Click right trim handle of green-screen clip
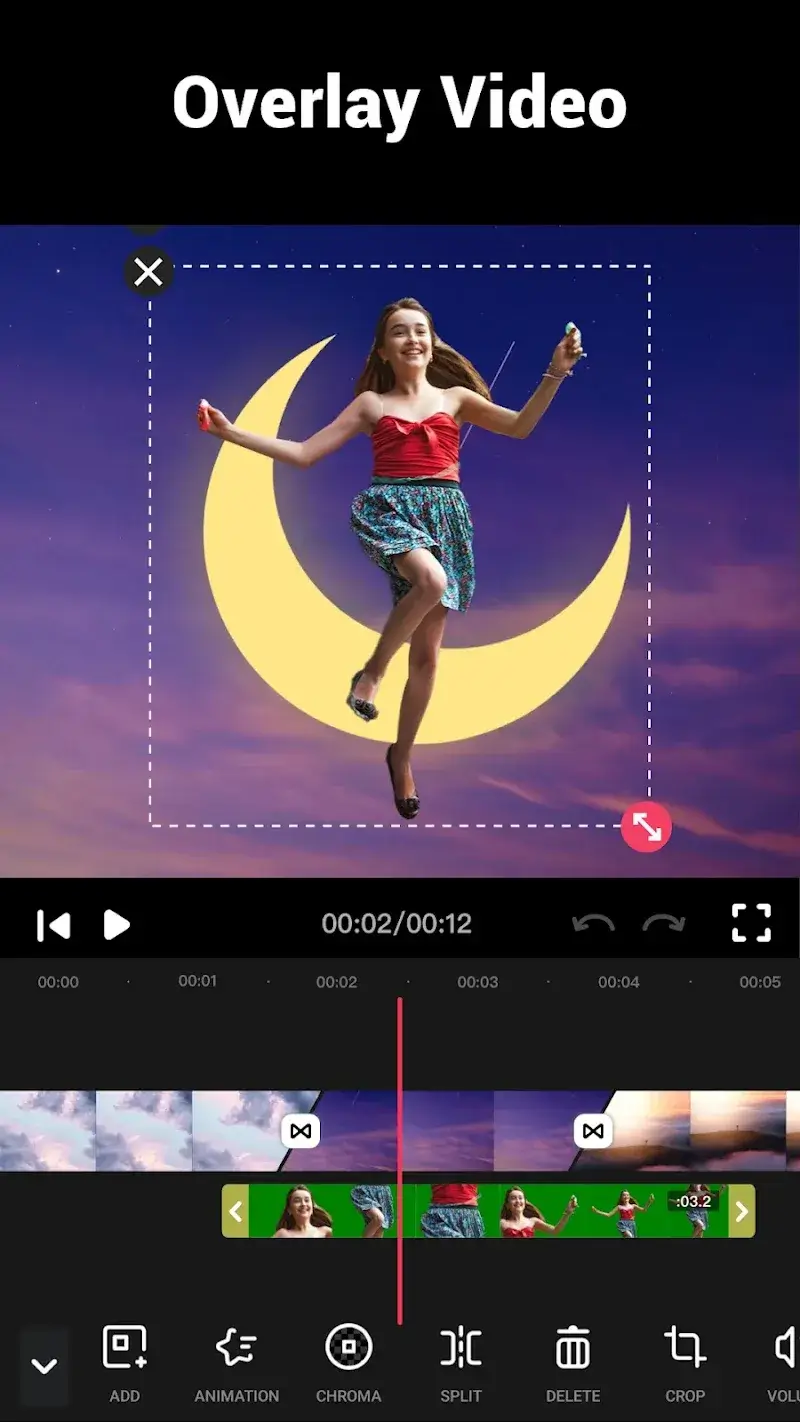 [x=741, y=1211]
